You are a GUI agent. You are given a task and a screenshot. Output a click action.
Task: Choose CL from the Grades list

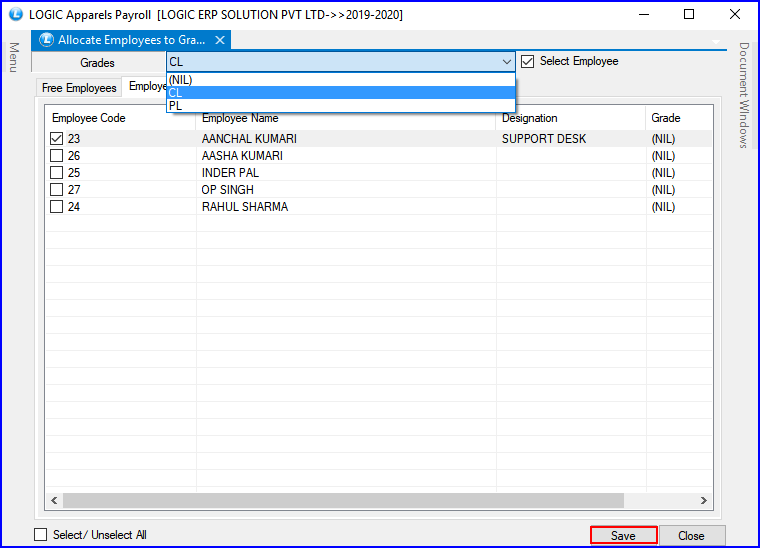pos(341,93)
